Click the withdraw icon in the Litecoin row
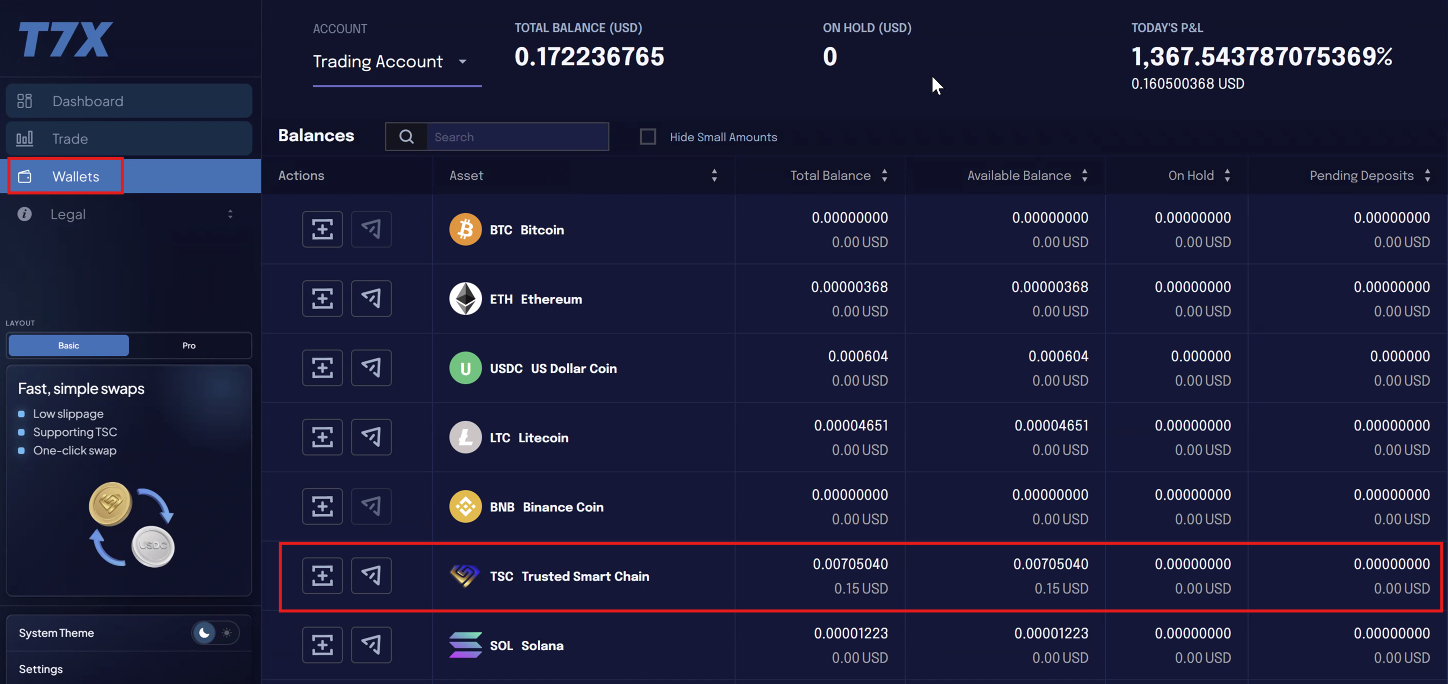Screen dimensions: 1448x684 click(371, 437)
